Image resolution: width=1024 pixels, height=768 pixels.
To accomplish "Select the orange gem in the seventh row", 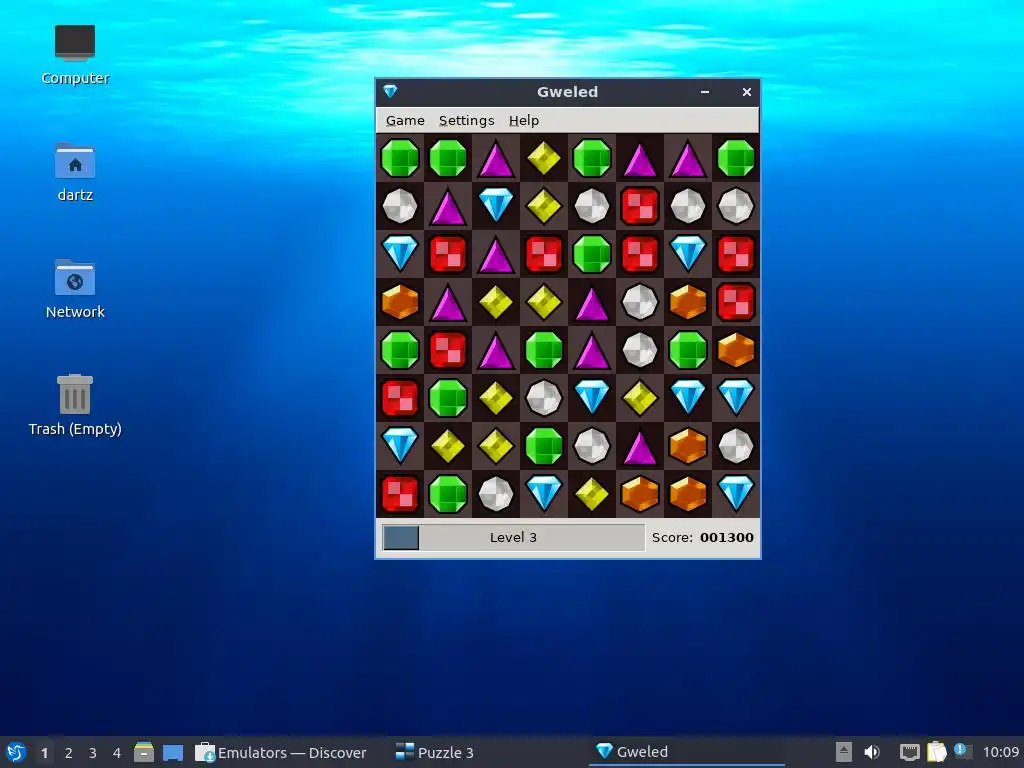I will pyautogui.click(x=688, y=446).
